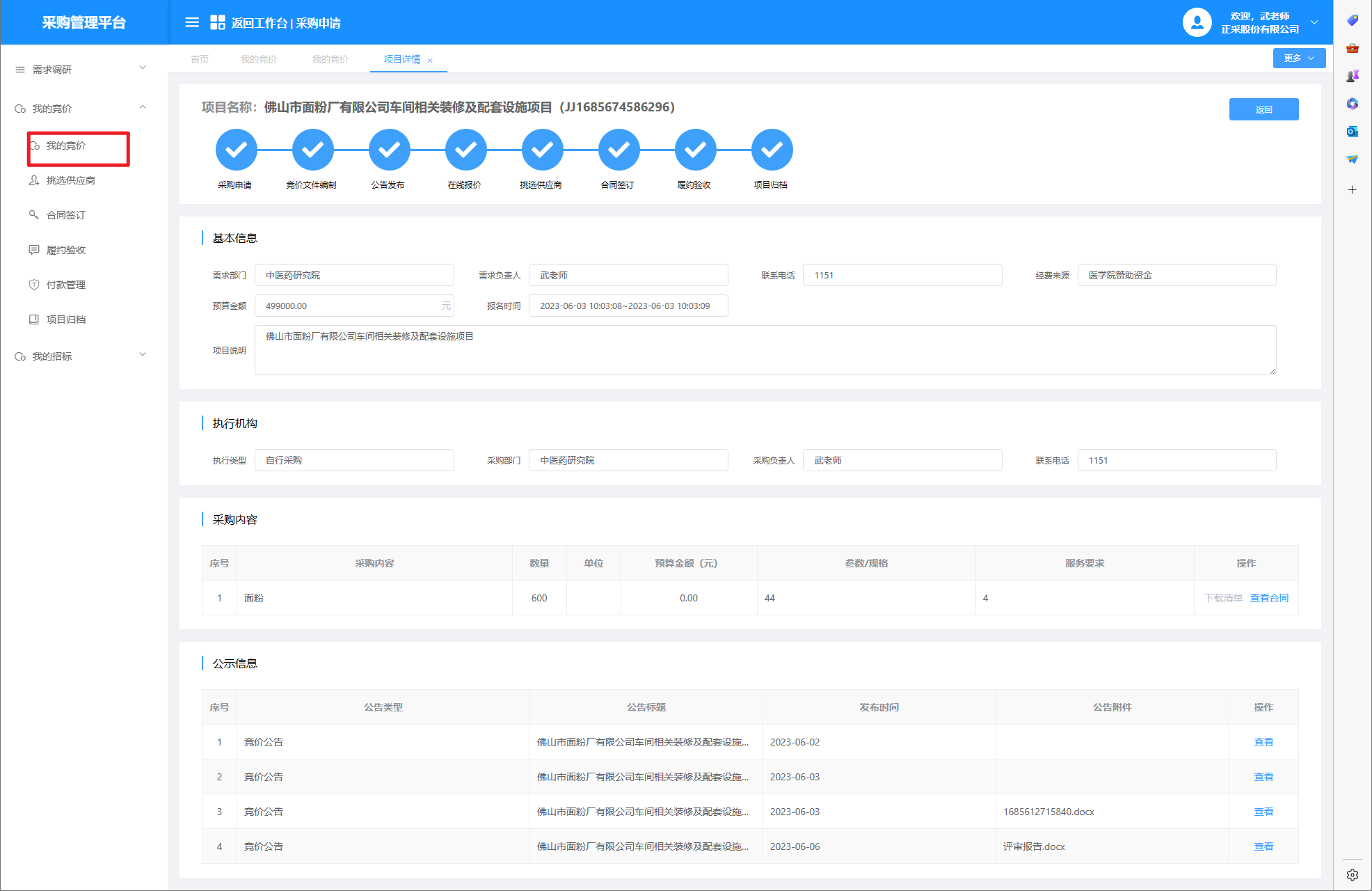Click the 预算金额 input field
The height and width of the screenshot is (891, 1372).
point(354,306)
